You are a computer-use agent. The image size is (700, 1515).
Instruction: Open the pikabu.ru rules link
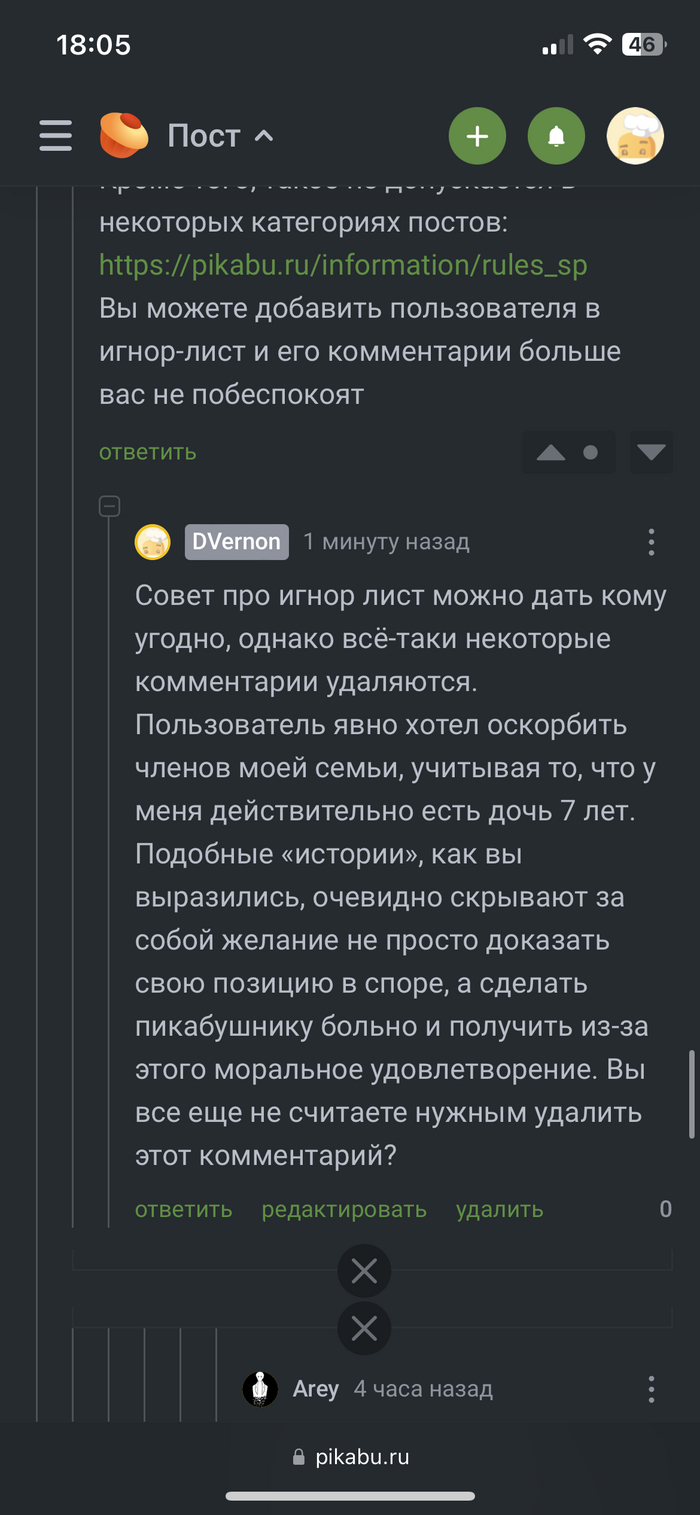click(x=343, y=265)
